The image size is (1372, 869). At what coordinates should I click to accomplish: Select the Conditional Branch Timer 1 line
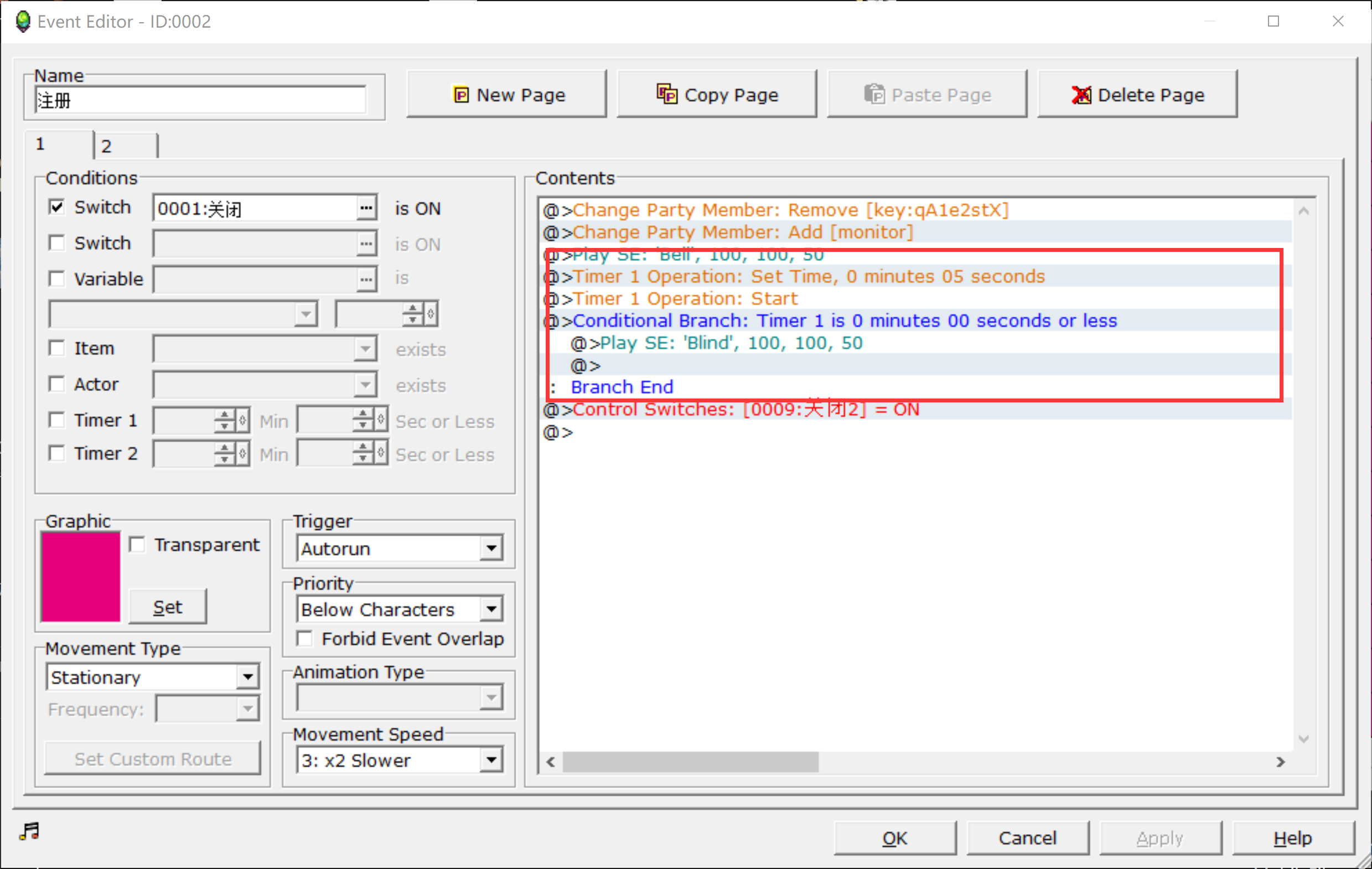(x=916, y=321)
